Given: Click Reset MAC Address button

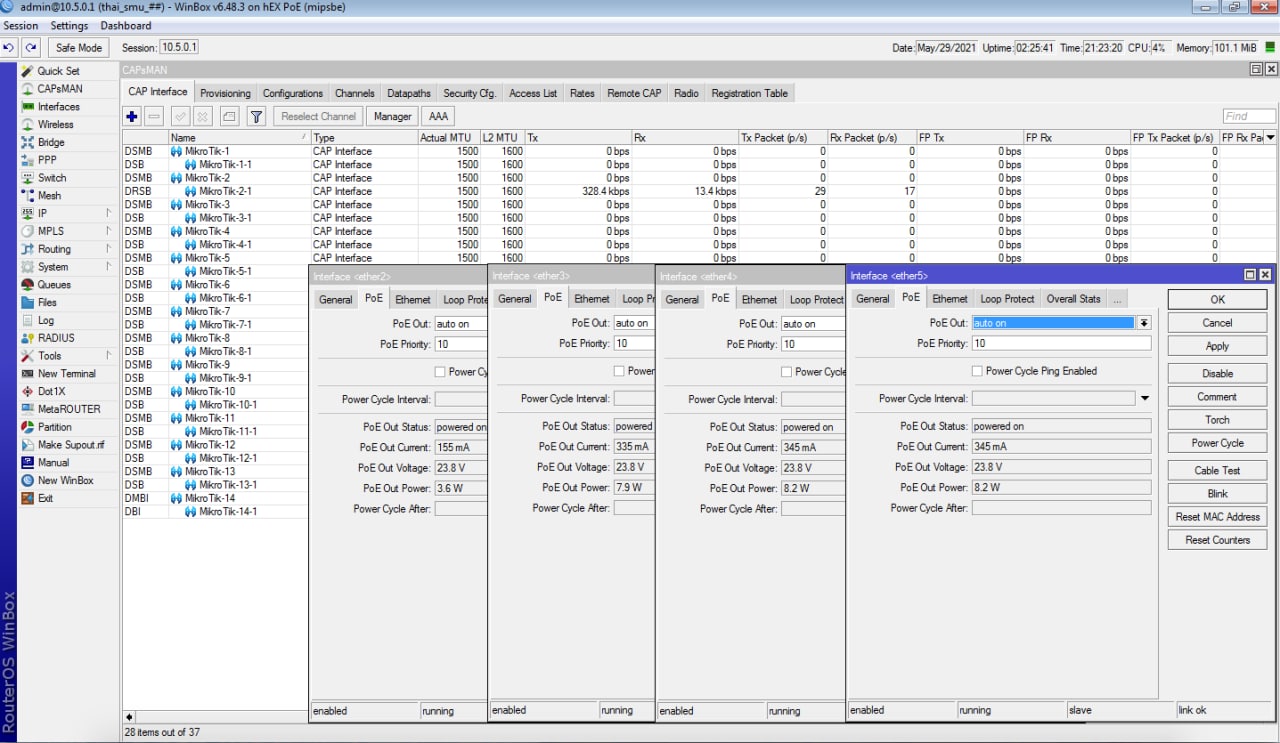Looking at the screenshot, I should 1217,517.
